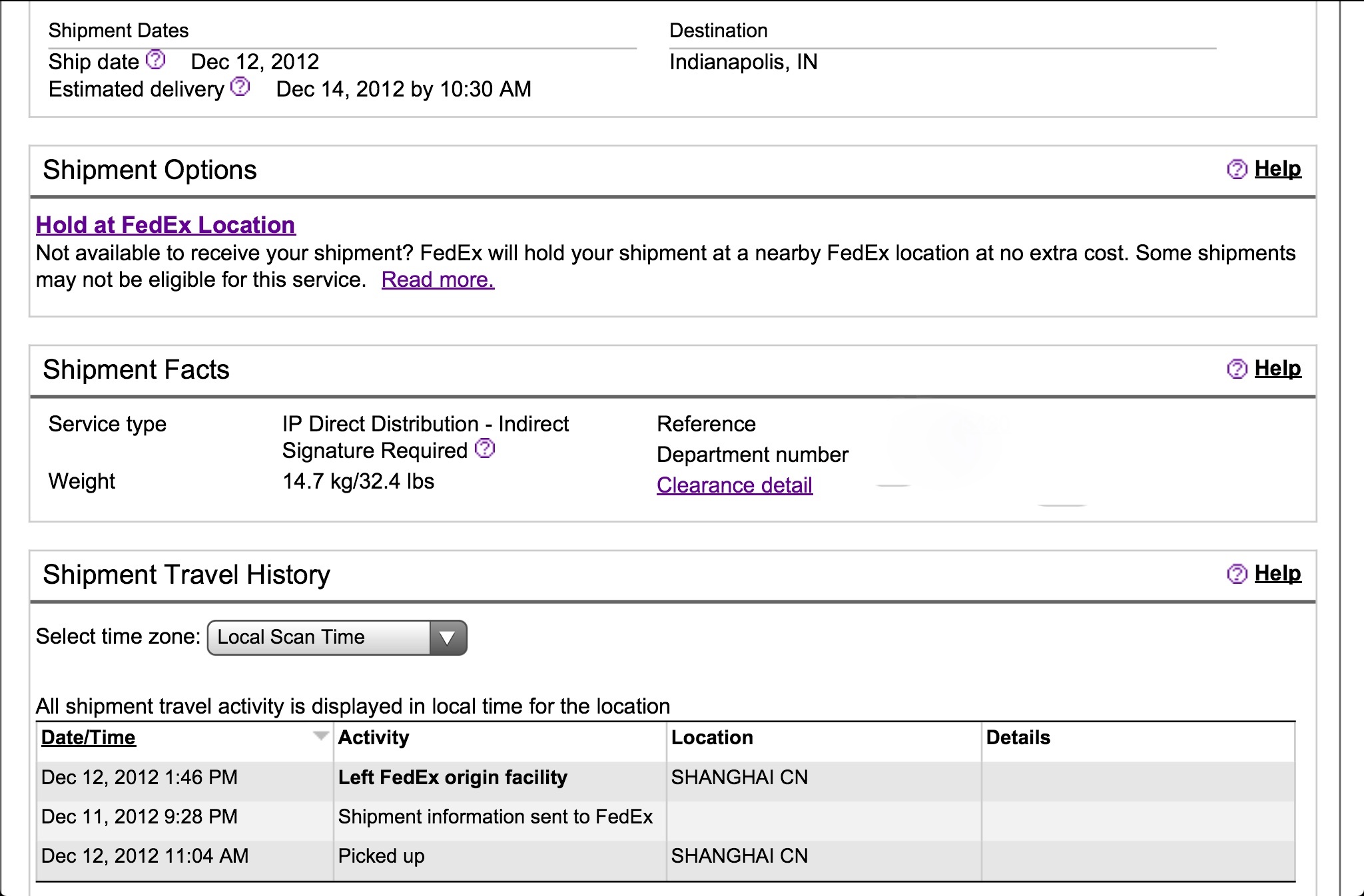Click the Estimated delivery help question icon
The height and width of the screenshot is (896, 1364).
tap(240, 87)
